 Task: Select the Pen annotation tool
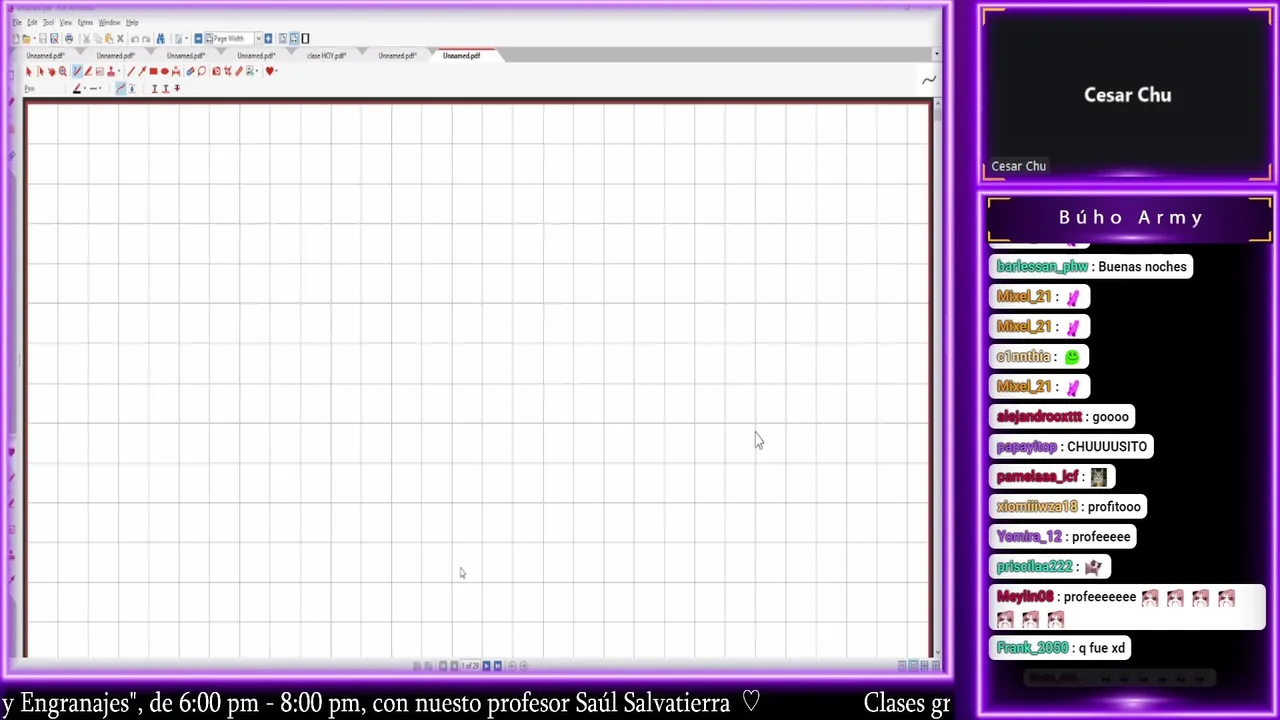[76, 71]
